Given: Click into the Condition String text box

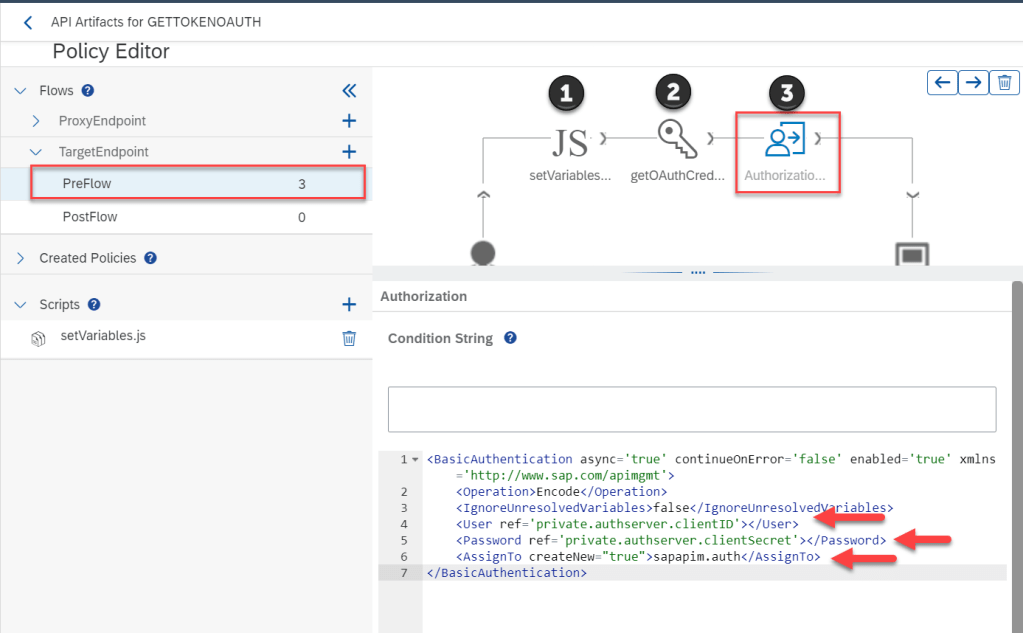Looking at the screenshot, I should pyautogui.click(x=691, y=409).
